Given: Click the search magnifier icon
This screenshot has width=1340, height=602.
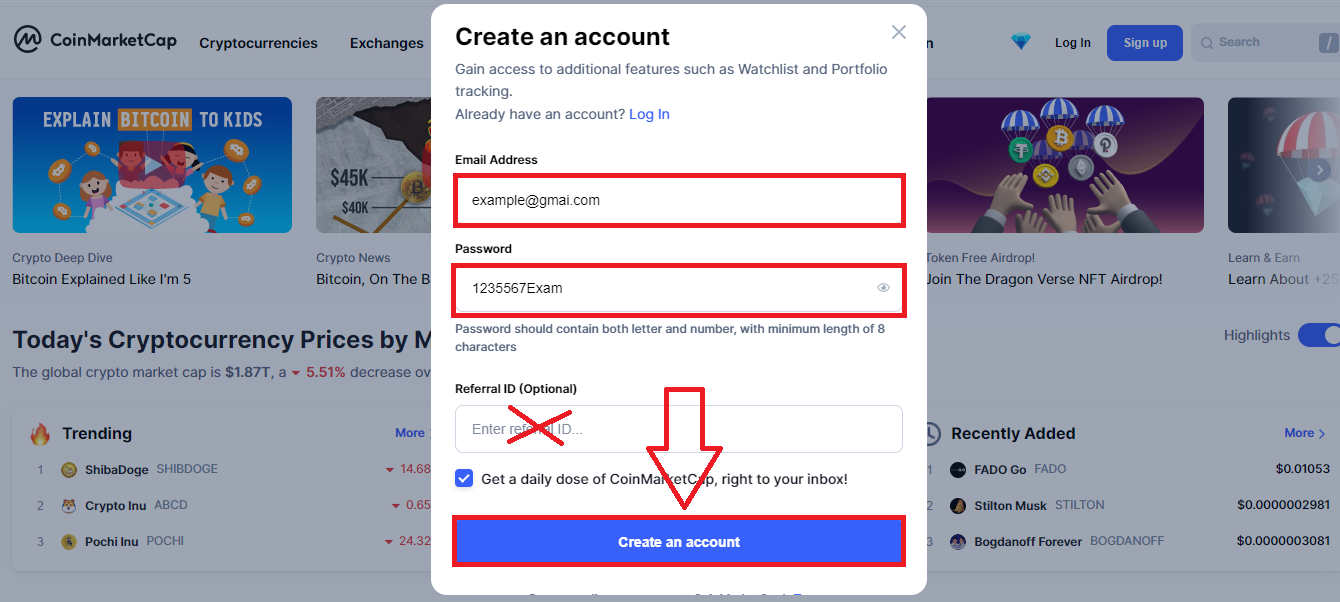Looking at the screenshot, I should tap(1207, 43).
